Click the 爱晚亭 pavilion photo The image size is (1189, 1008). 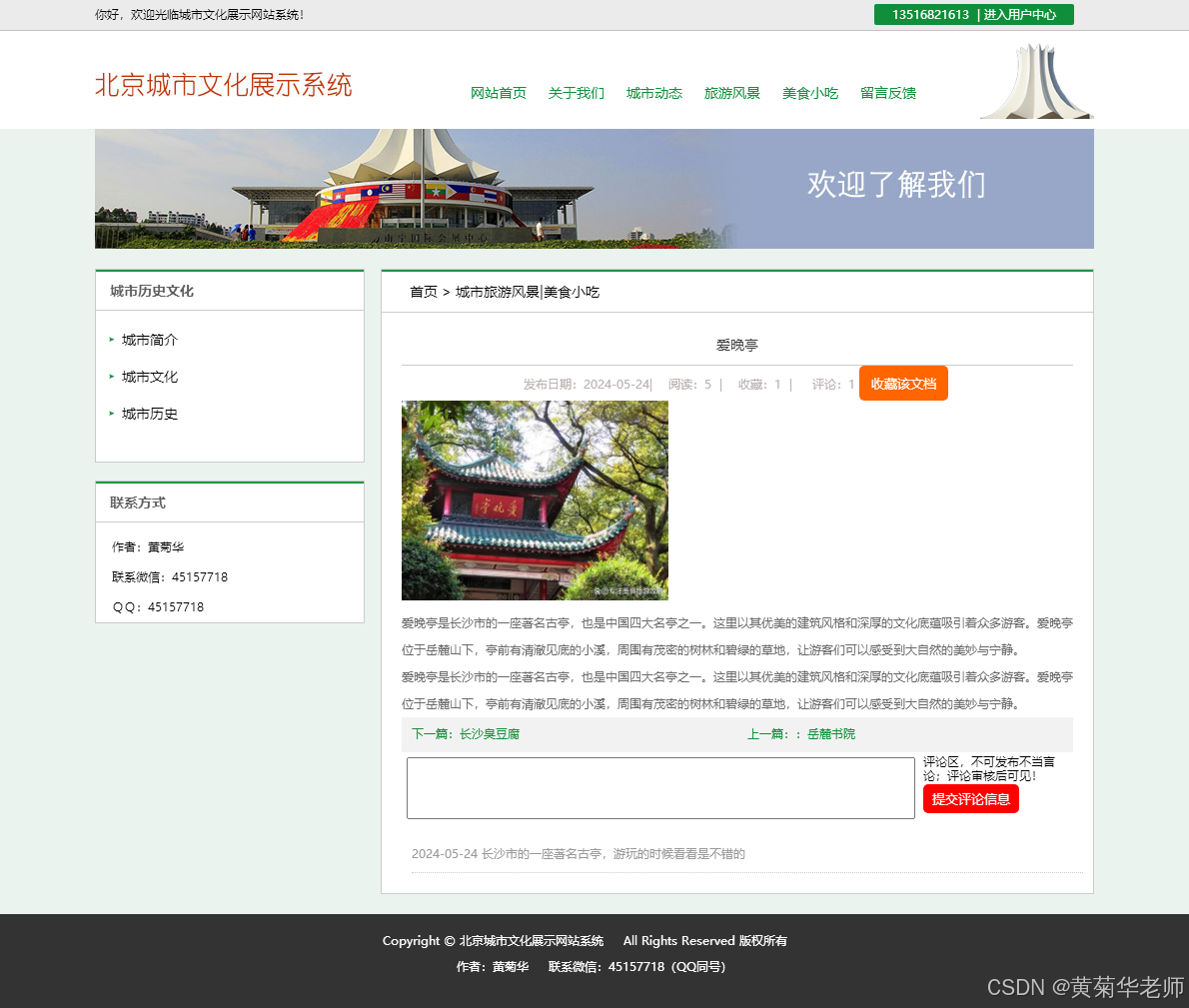(x=535, y=501)
